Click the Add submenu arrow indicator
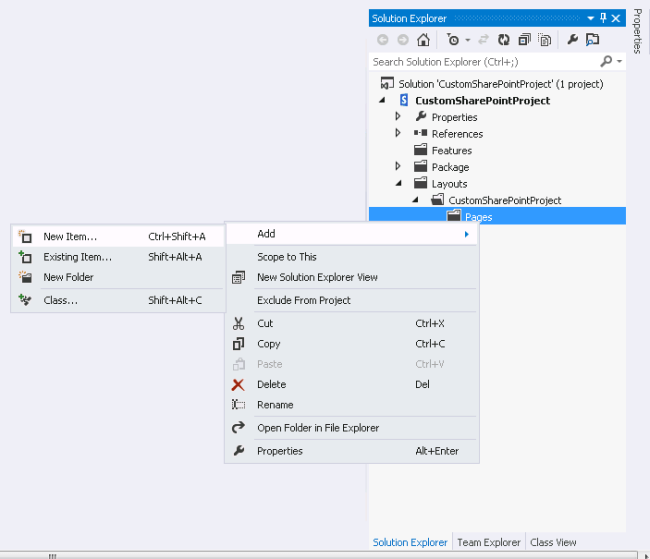 [466, 234]
